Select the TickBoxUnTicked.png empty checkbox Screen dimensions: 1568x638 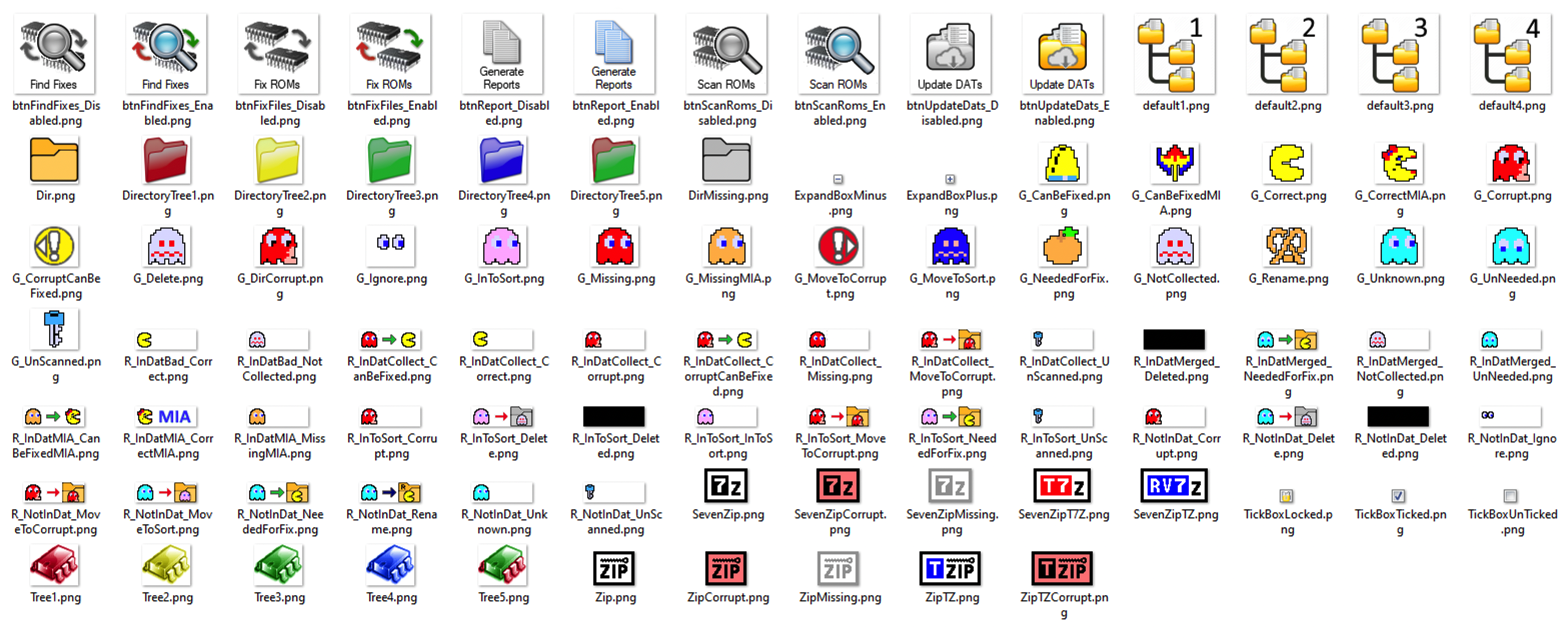(1510, 495)
